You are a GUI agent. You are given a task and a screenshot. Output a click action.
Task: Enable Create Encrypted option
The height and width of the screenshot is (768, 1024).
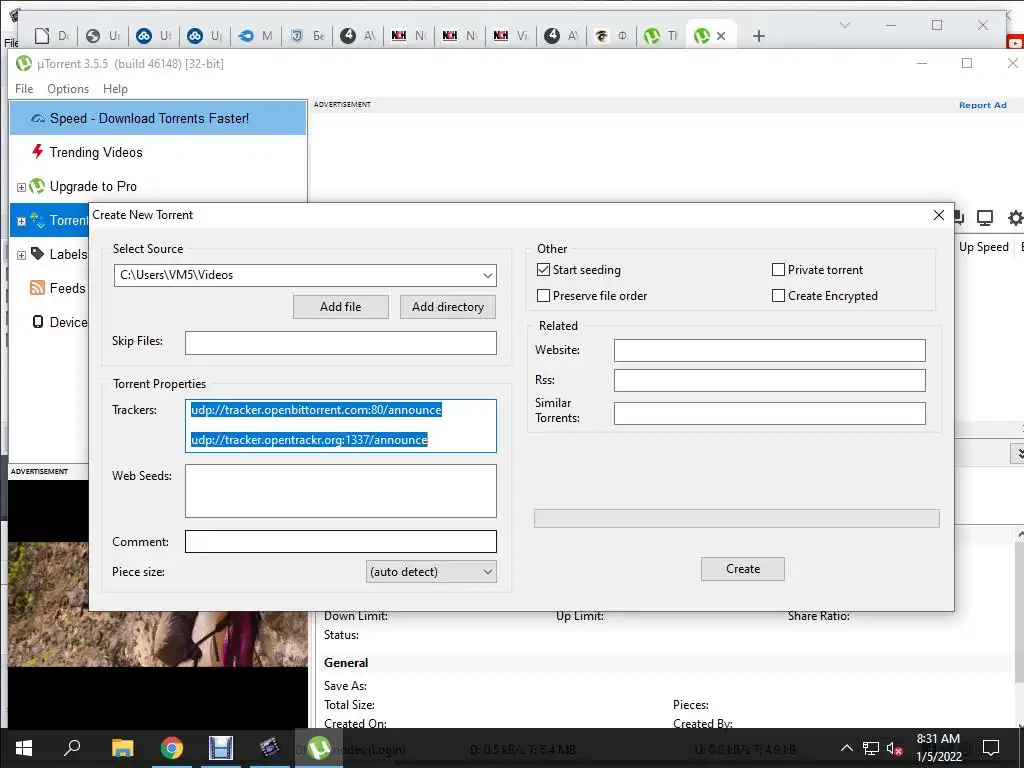778,296
